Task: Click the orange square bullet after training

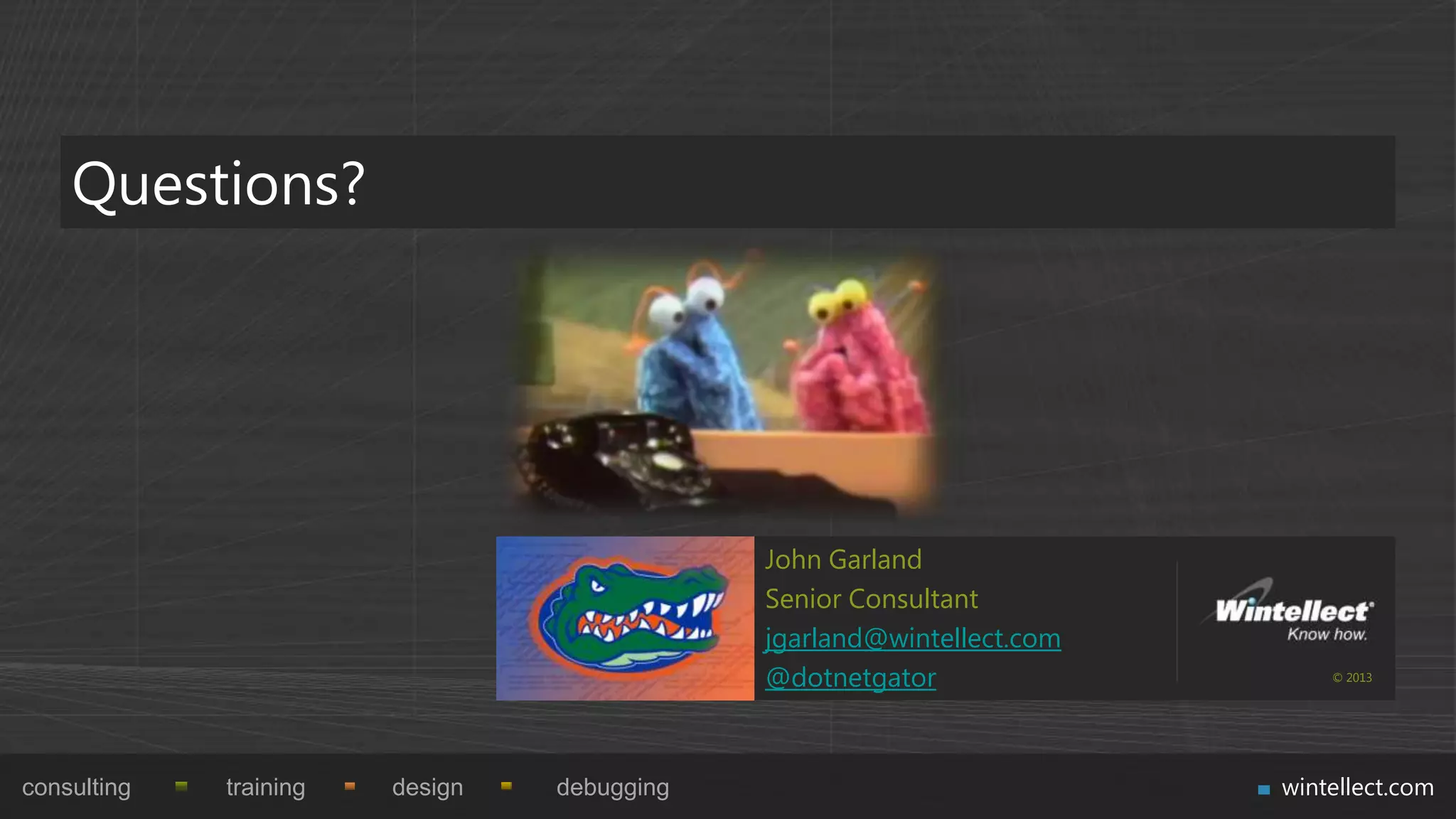Action: pyautogui.click(x=350, y=786)
